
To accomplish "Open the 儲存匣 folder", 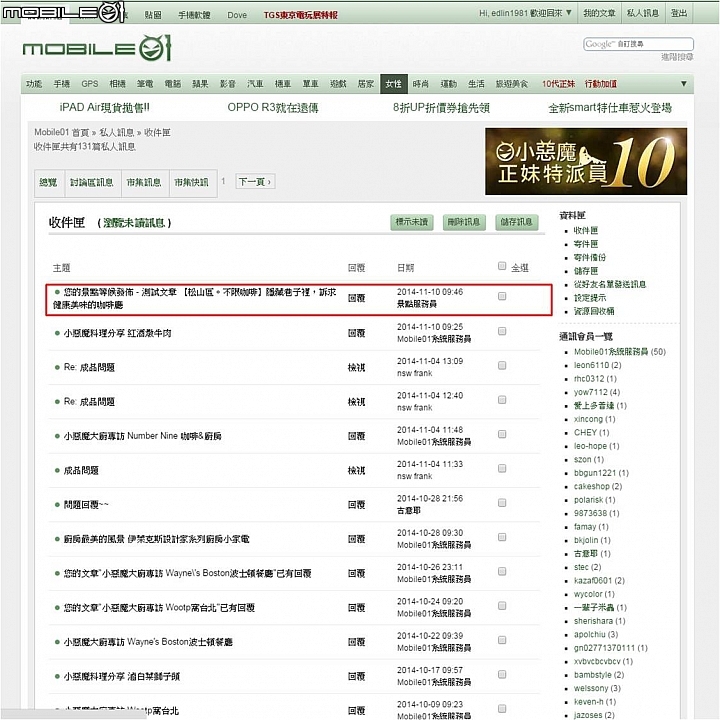I will [586, 271].
